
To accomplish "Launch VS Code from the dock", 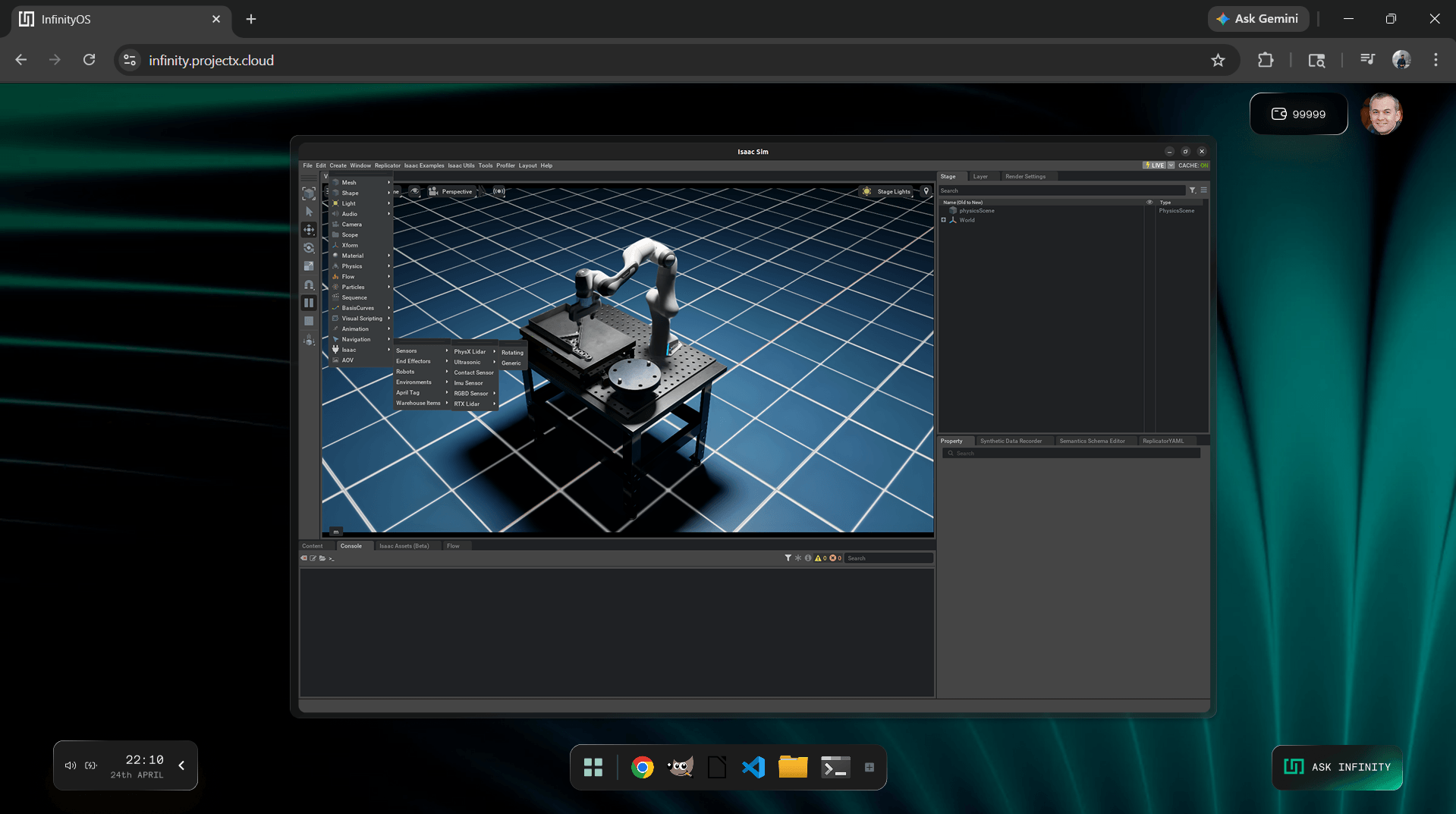I will point(753,768).
